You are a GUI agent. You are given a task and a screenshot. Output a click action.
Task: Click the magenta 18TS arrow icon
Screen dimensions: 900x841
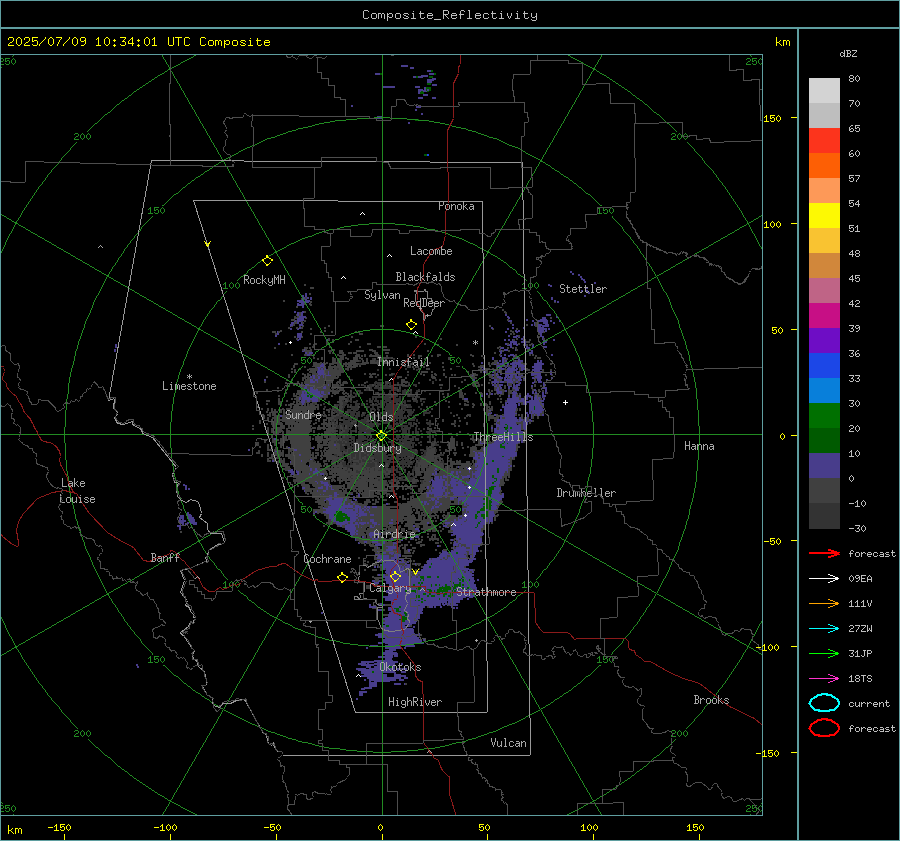coord(824,679)
